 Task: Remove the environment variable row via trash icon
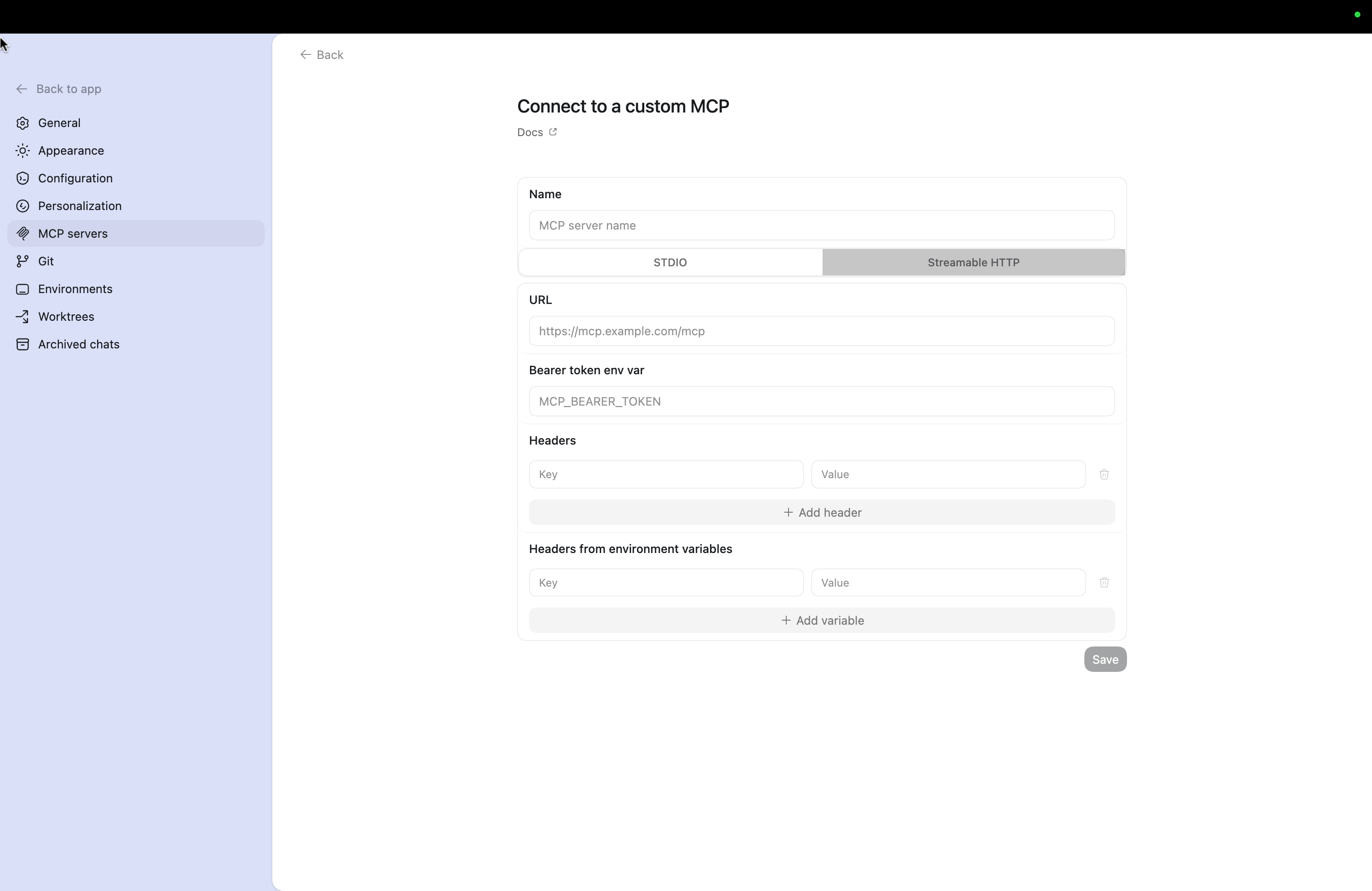click(1104, 582)
